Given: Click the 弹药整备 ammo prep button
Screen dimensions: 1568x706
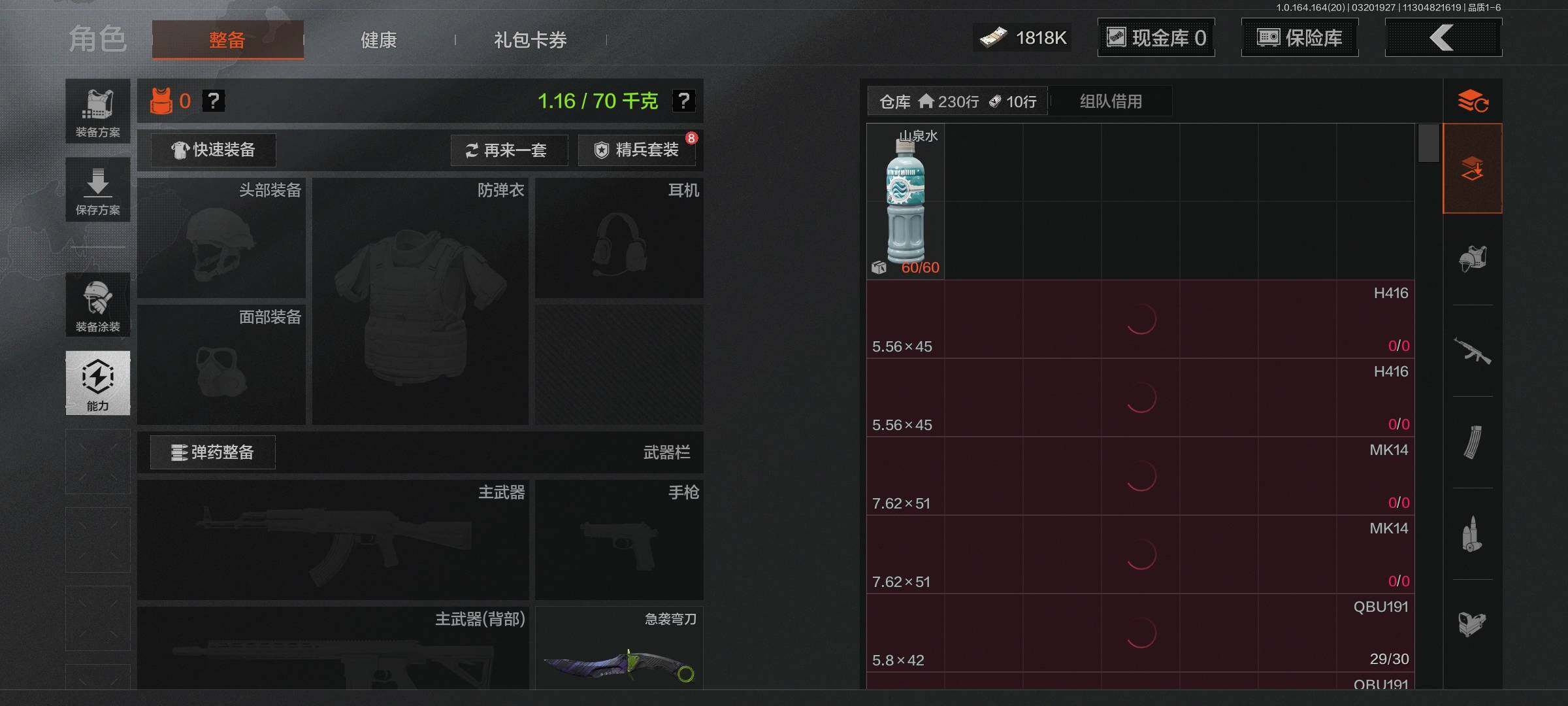Looking at the screenshot, I should coord(213,452).
